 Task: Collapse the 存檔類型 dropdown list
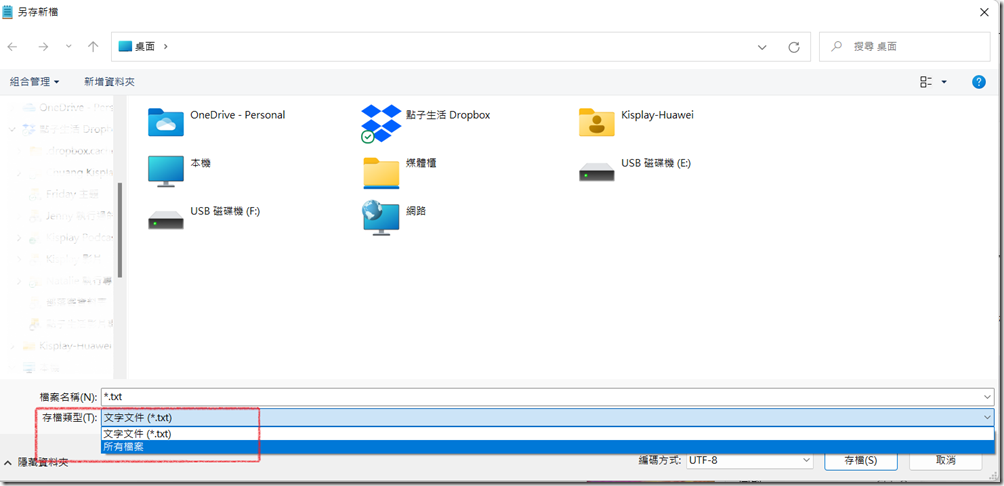(988, 417)
